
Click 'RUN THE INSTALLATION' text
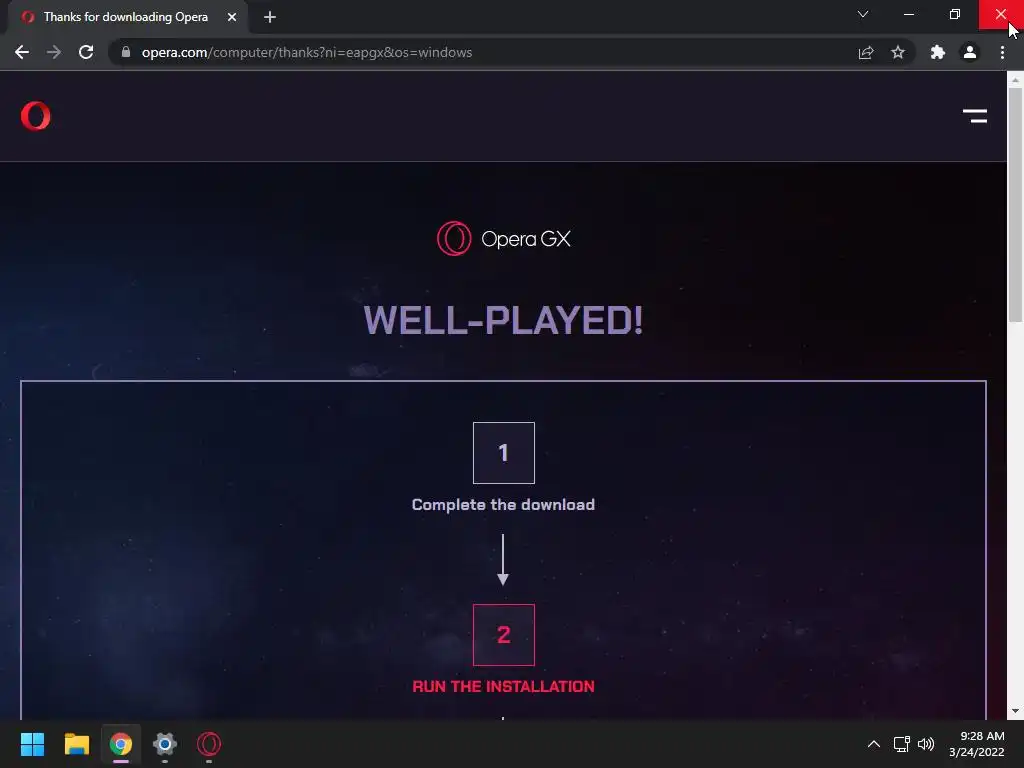point(503,686)
